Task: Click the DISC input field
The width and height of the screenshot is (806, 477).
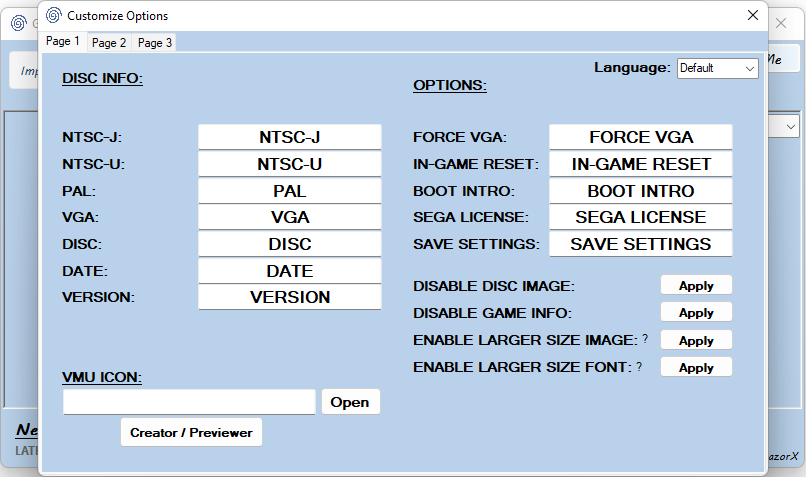Action: pos(290,244)
